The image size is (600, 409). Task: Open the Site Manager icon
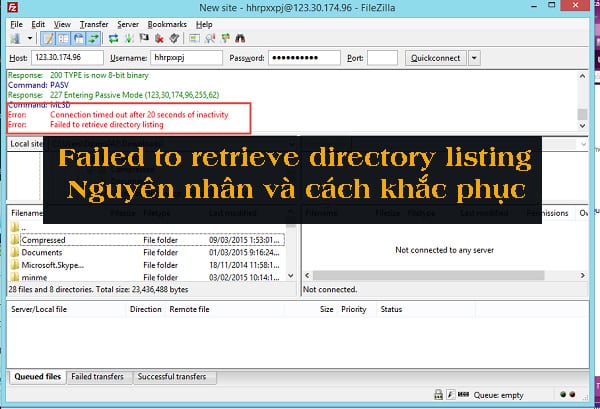pyautogui.click(x=16, y=38)
